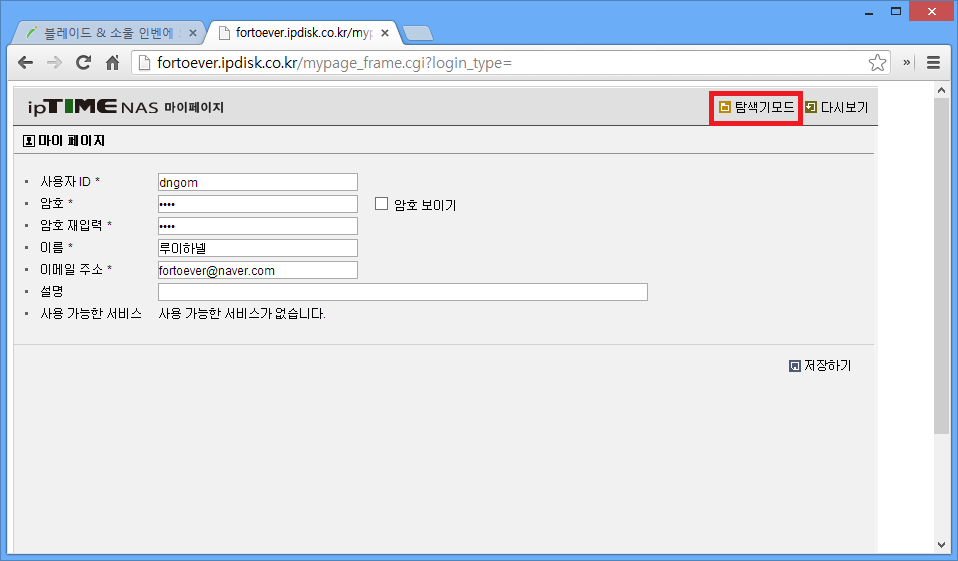This screenshot has height=561, width=958.
Task: Enable the 암호 보이기 checkbox
Action: coord(381,204)
